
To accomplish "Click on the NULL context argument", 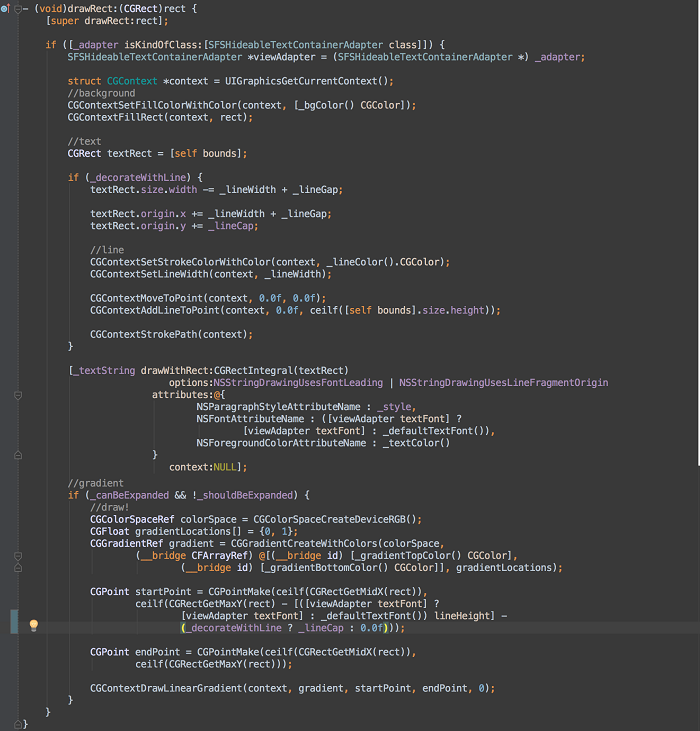I will (x=228, y=467).
